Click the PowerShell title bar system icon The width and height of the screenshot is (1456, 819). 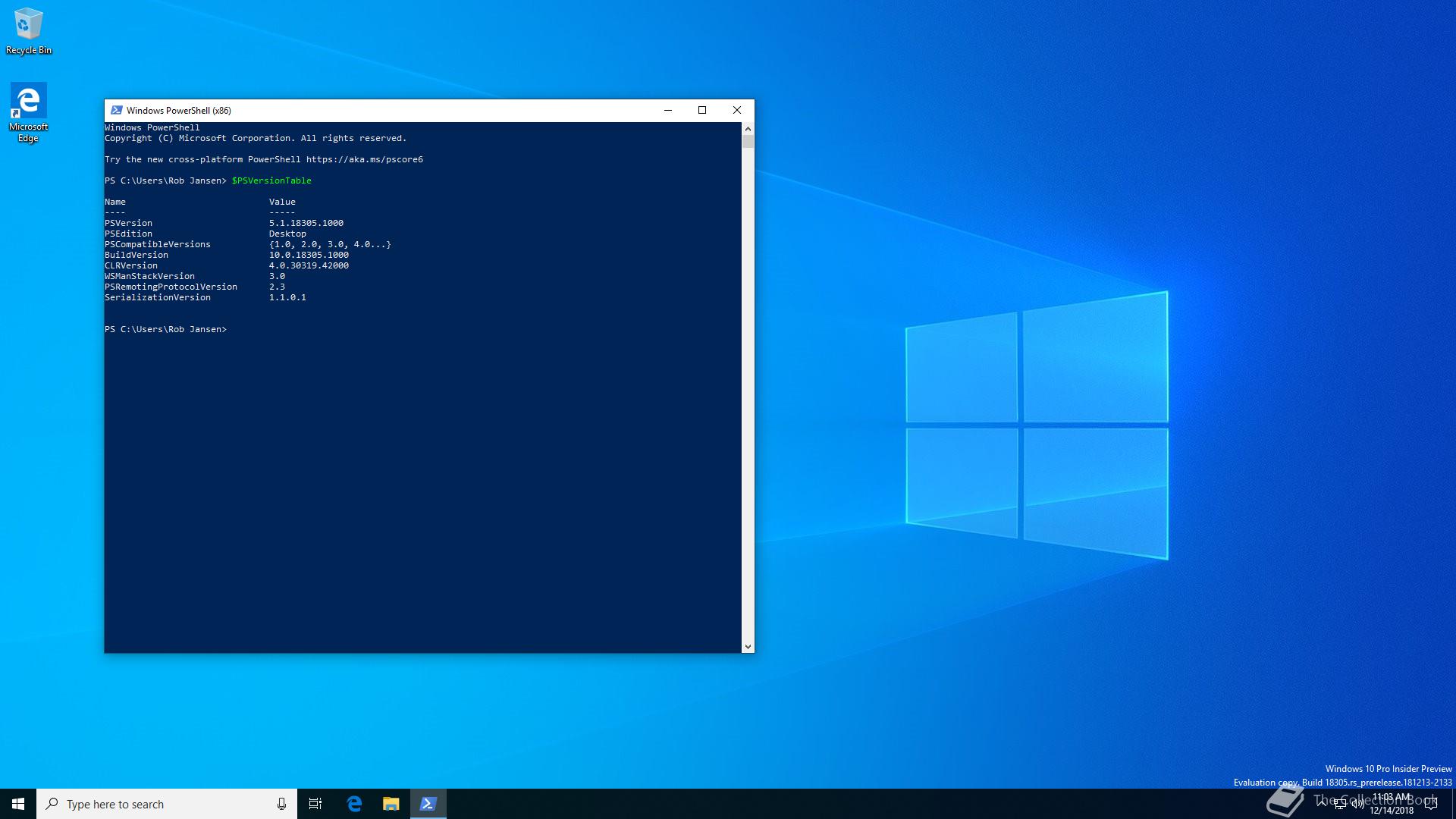(x=117, y=110)
